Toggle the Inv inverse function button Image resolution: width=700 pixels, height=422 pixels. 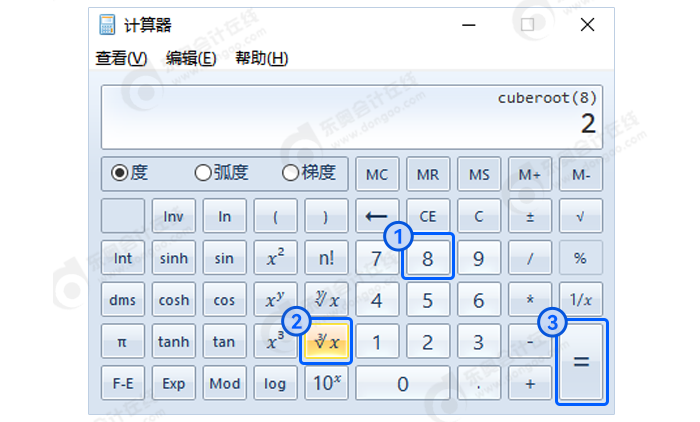tap(173, 216)
